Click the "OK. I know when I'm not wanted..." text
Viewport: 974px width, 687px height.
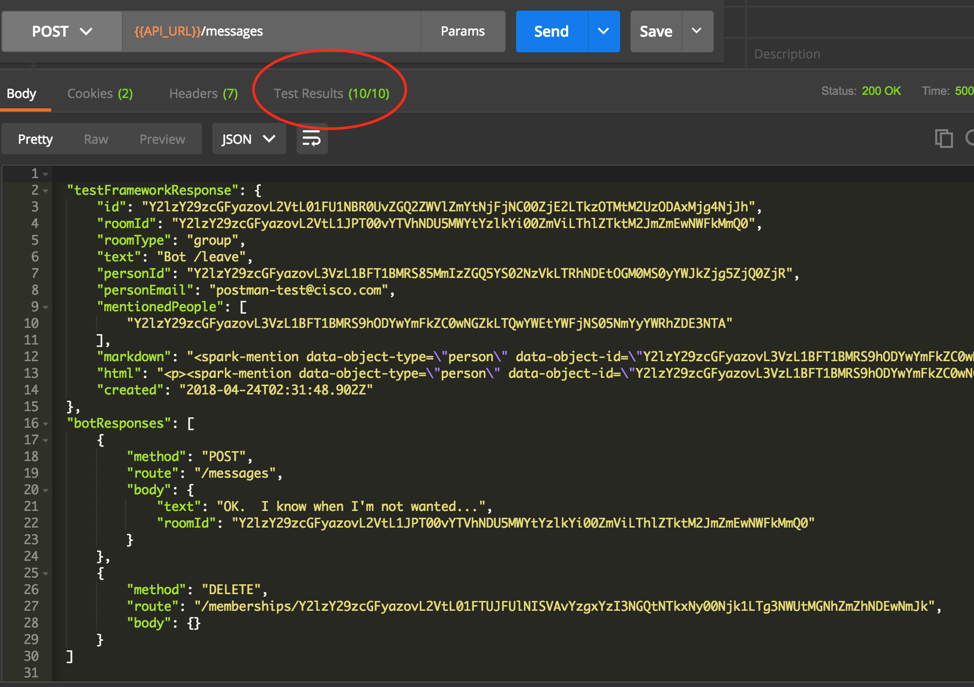pos(351,506)
